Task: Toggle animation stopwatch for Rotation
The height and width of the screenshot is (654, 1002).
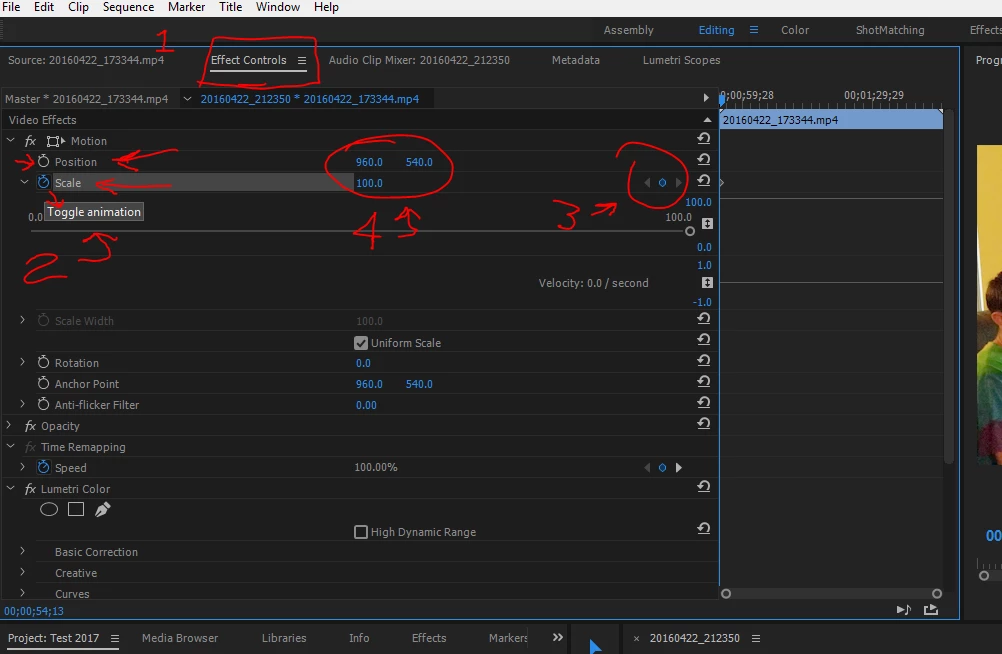Action: [43, 362]
